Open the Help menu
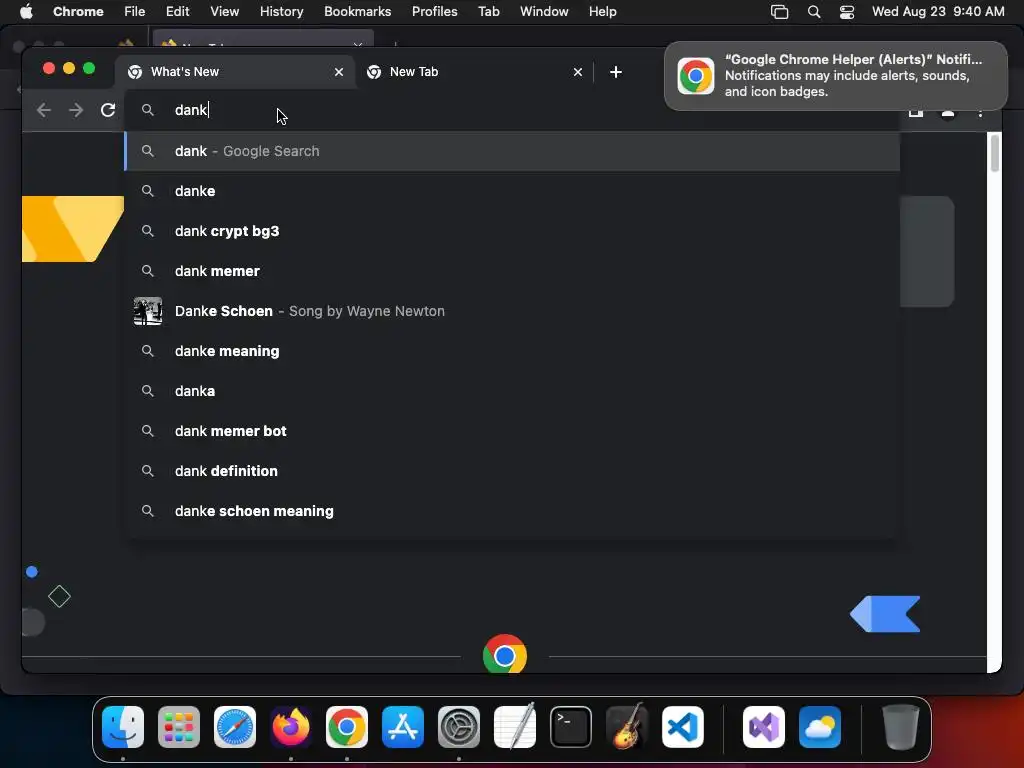 tap(602, 12)
